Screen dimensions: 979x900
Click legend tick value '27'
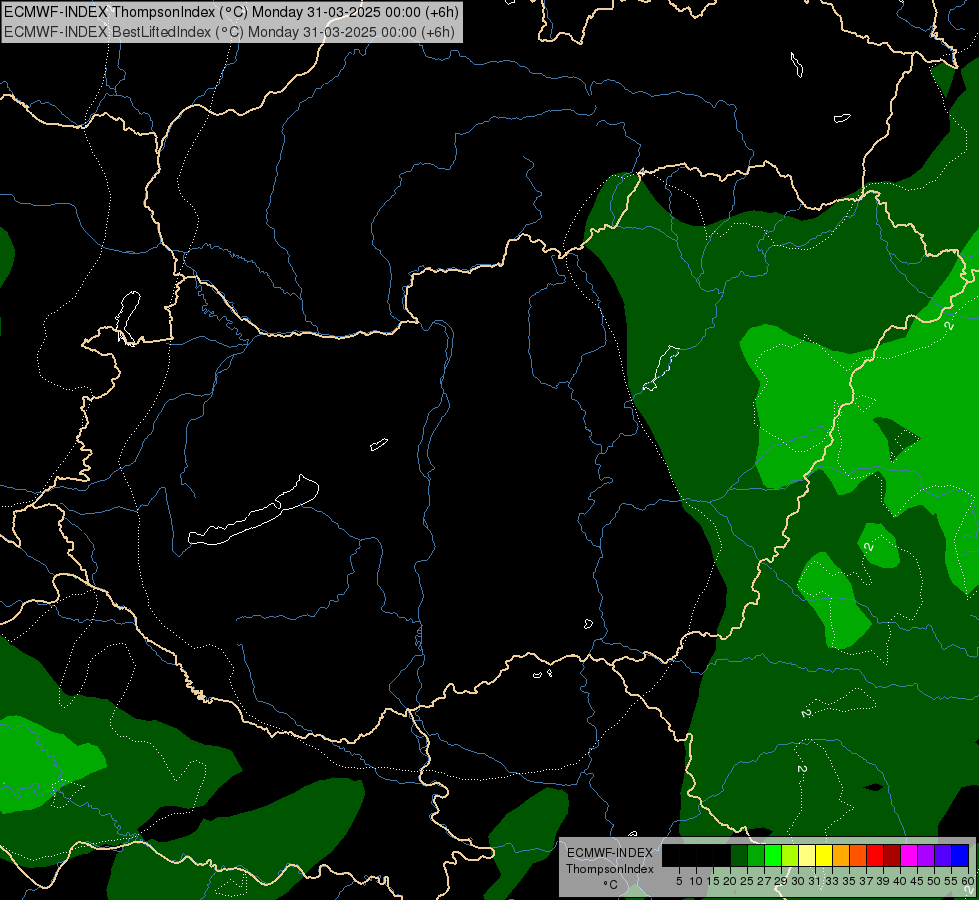[764, 881]
